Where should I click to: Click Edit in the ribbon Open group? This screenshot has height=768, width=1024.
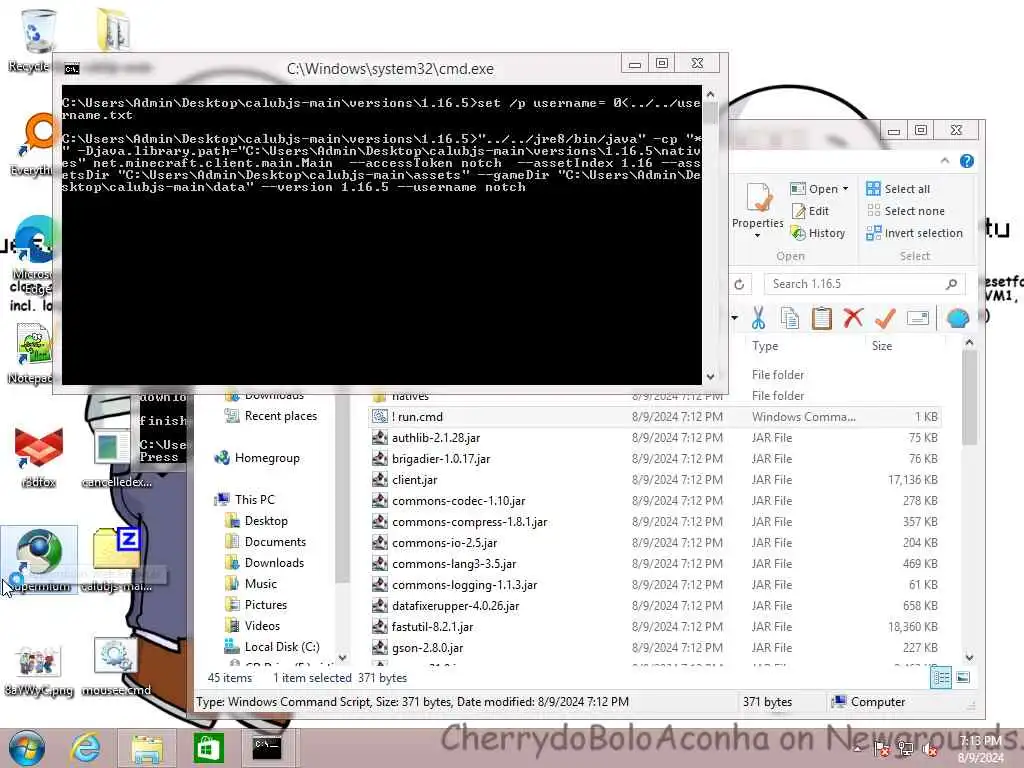810,211
